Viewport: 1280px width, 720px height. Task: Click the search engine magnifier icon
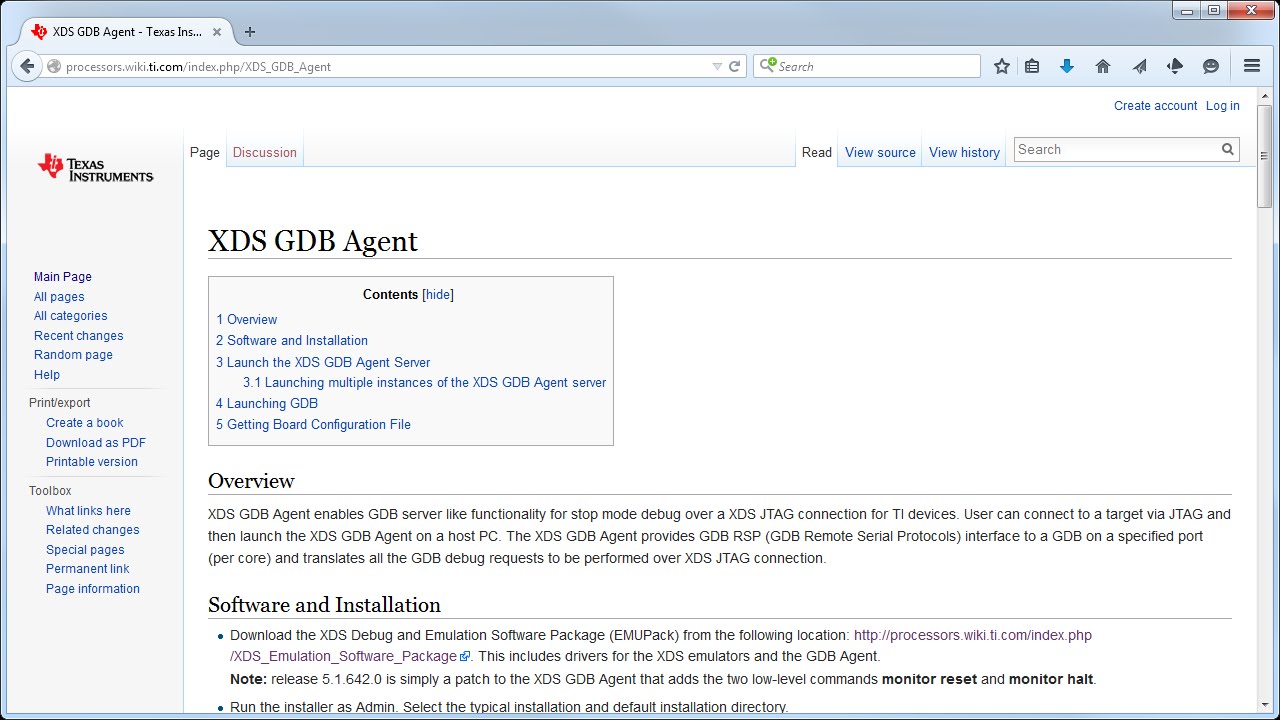(767, 66)
